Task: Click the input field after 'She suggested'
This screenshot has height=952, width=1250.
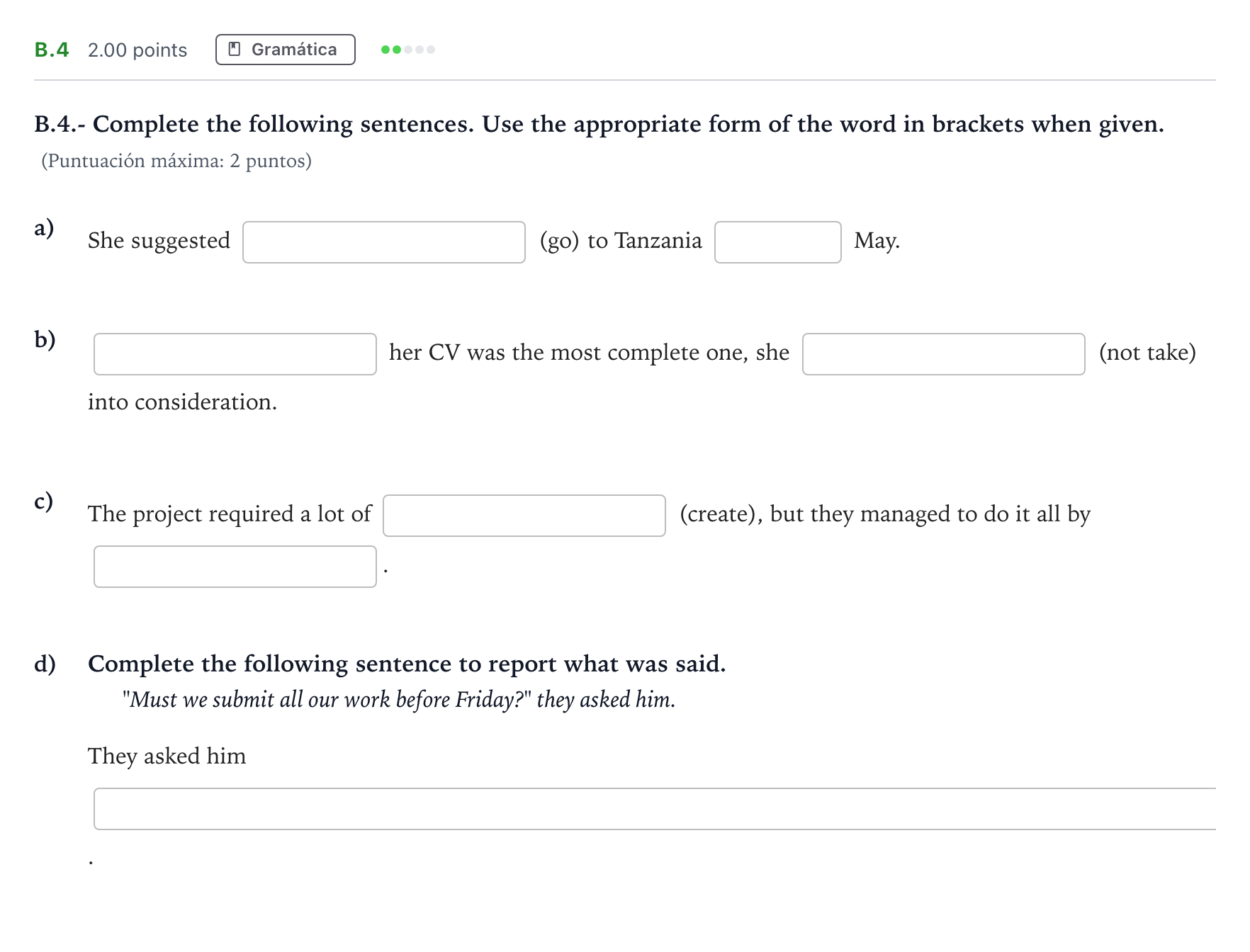Action: pyautogui.click(x=384, y=242)
